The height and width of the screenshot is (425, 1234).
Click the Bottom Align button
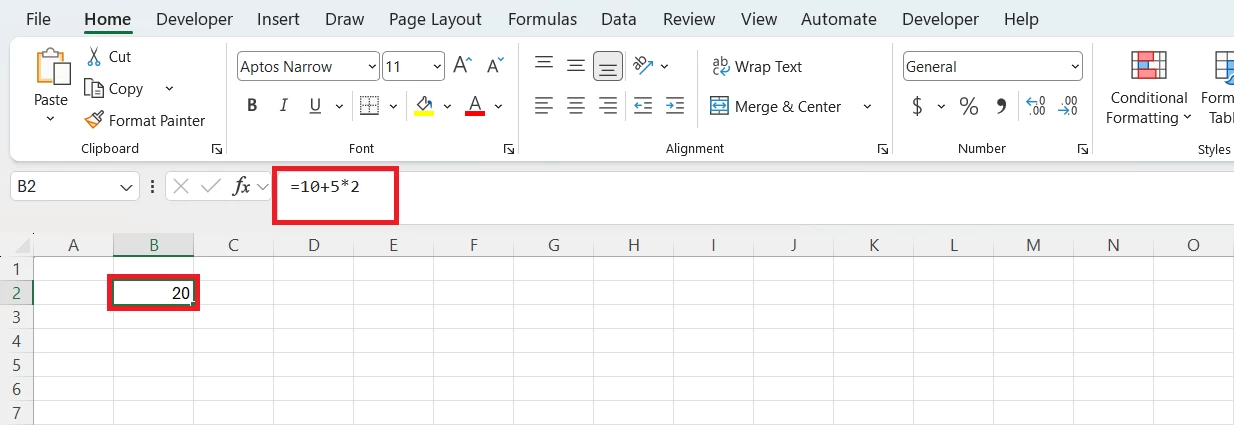pyautogui.click(x=607, y=66)
